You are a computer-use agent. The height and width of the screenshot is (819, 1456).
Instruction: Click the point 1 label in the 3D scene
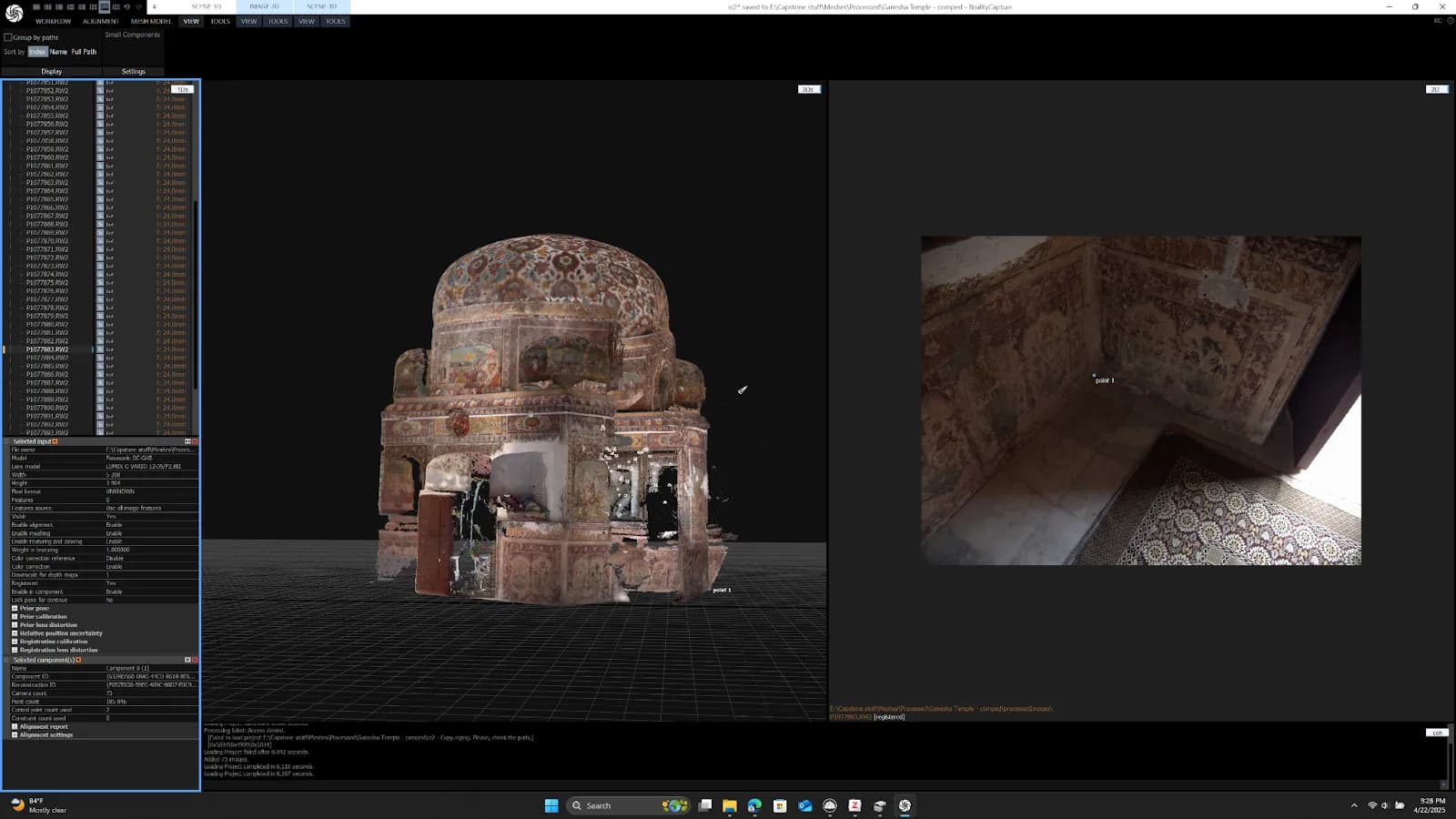coord(722,590)
